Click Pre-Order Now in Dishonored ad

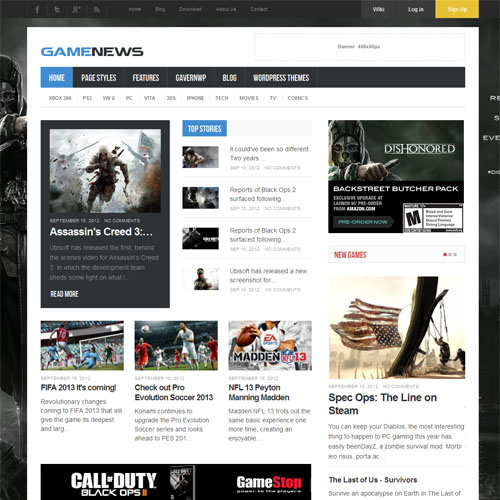pos(363,222)
